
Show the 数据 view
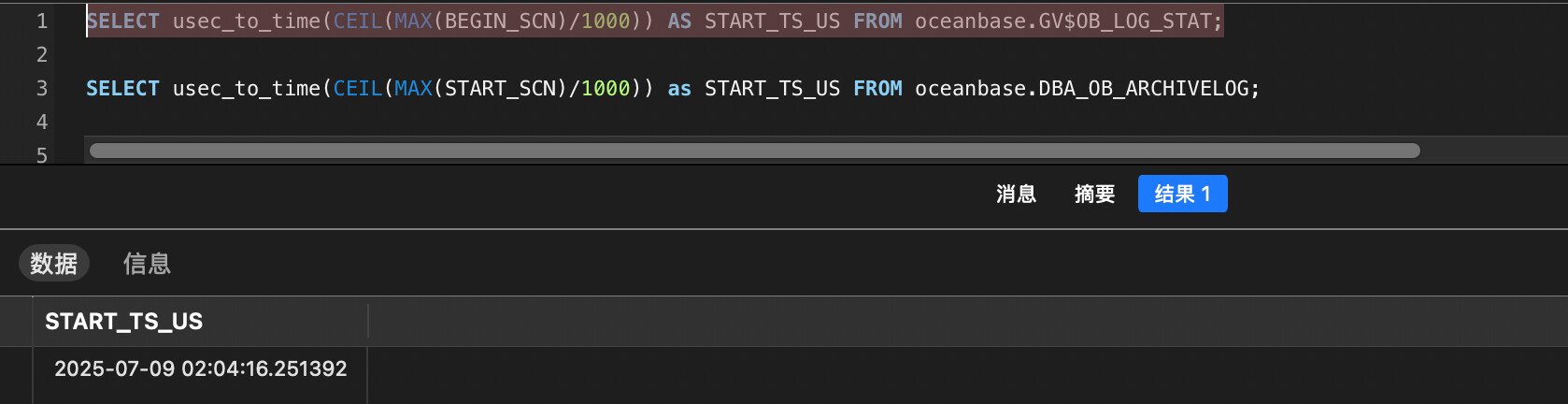coord(54,264)
